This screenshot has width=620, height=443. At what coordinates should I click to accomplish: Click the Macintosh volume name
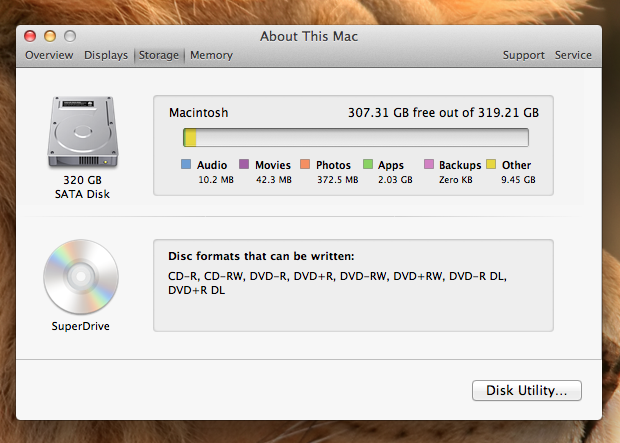(x=198, y=113)
